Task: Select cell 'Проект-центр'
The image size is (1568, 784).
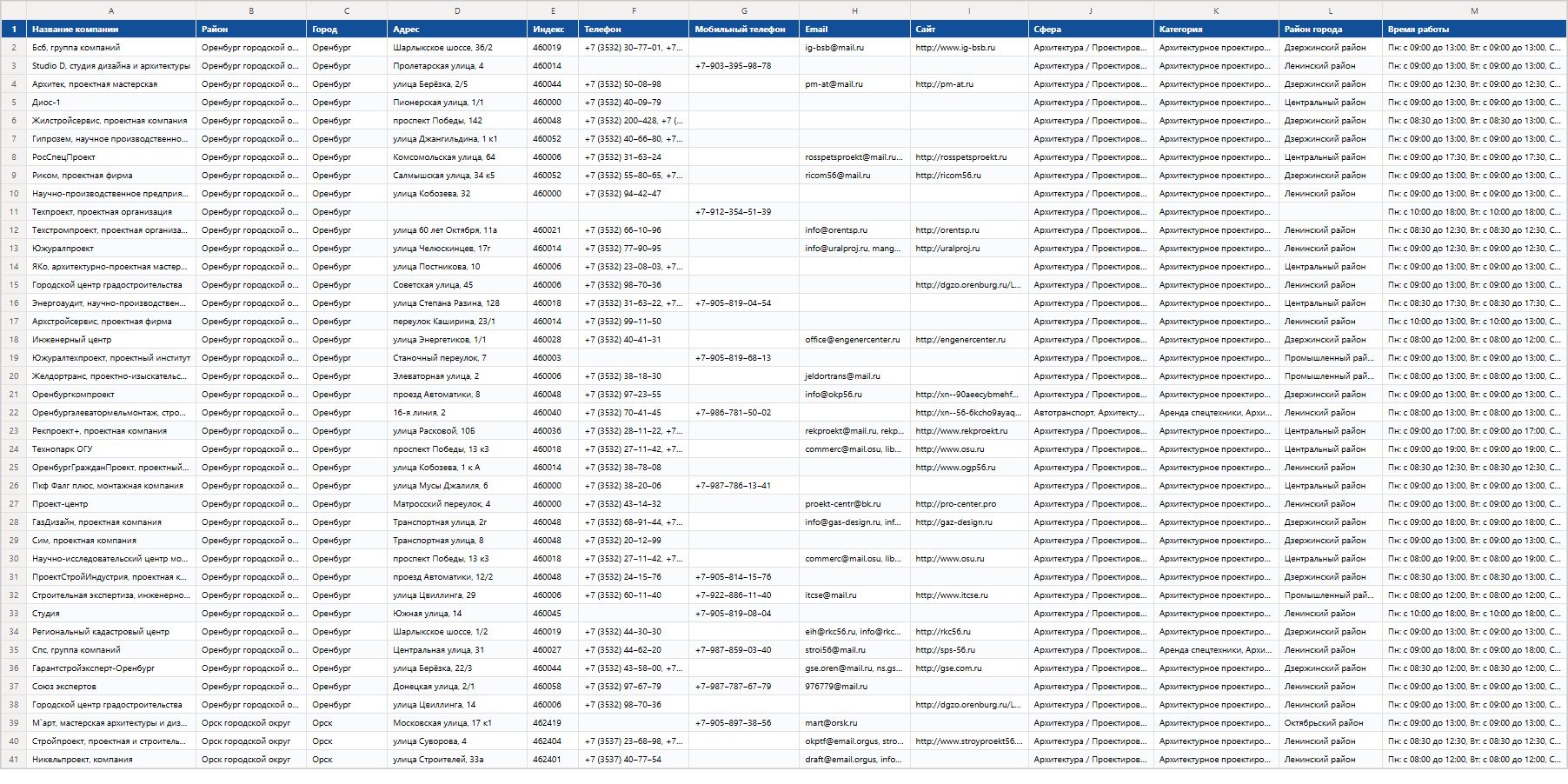Action: [x=111, y=504]
